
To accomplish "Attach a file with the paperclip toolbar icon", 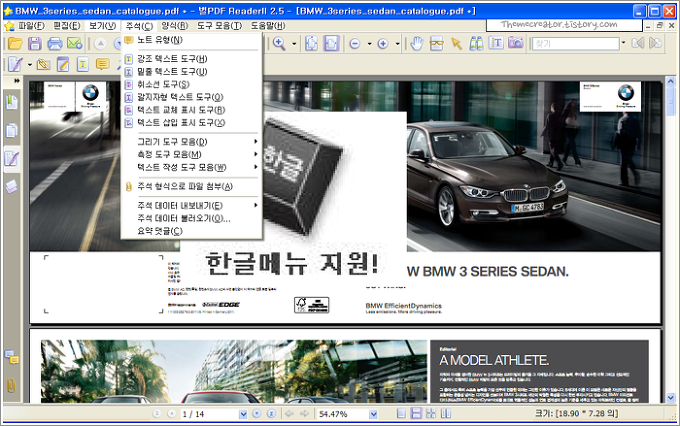I will pyautogui.click(x=43, y=65).
